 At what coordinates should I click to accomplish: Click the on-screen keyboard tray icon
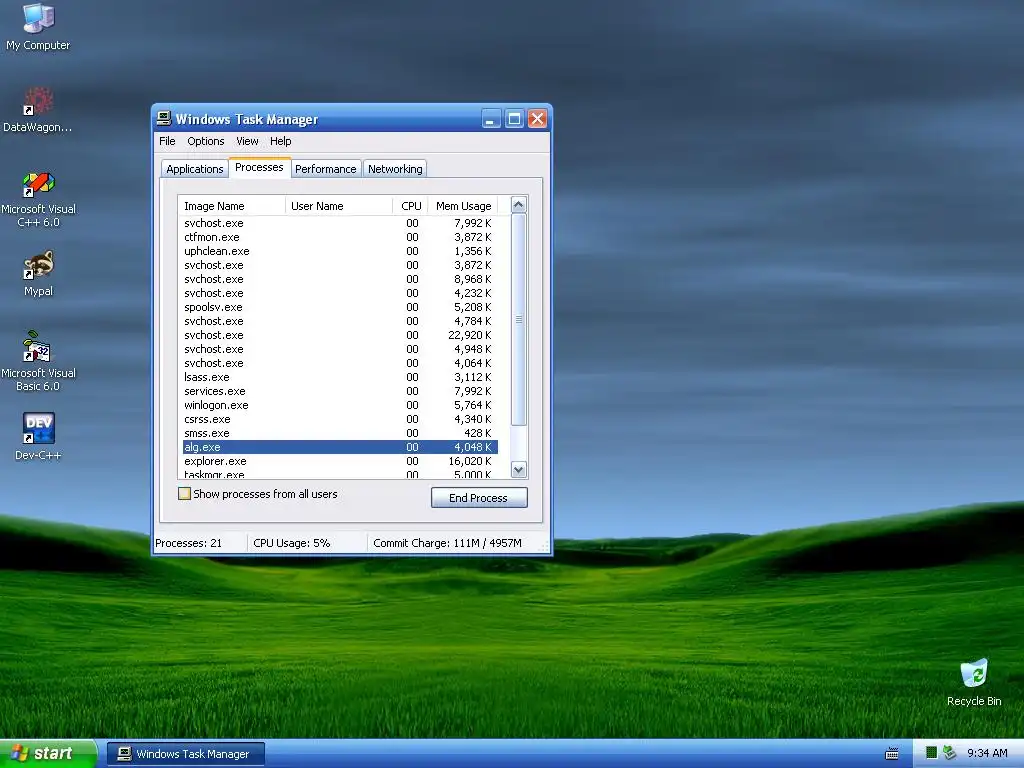point(891,754)
